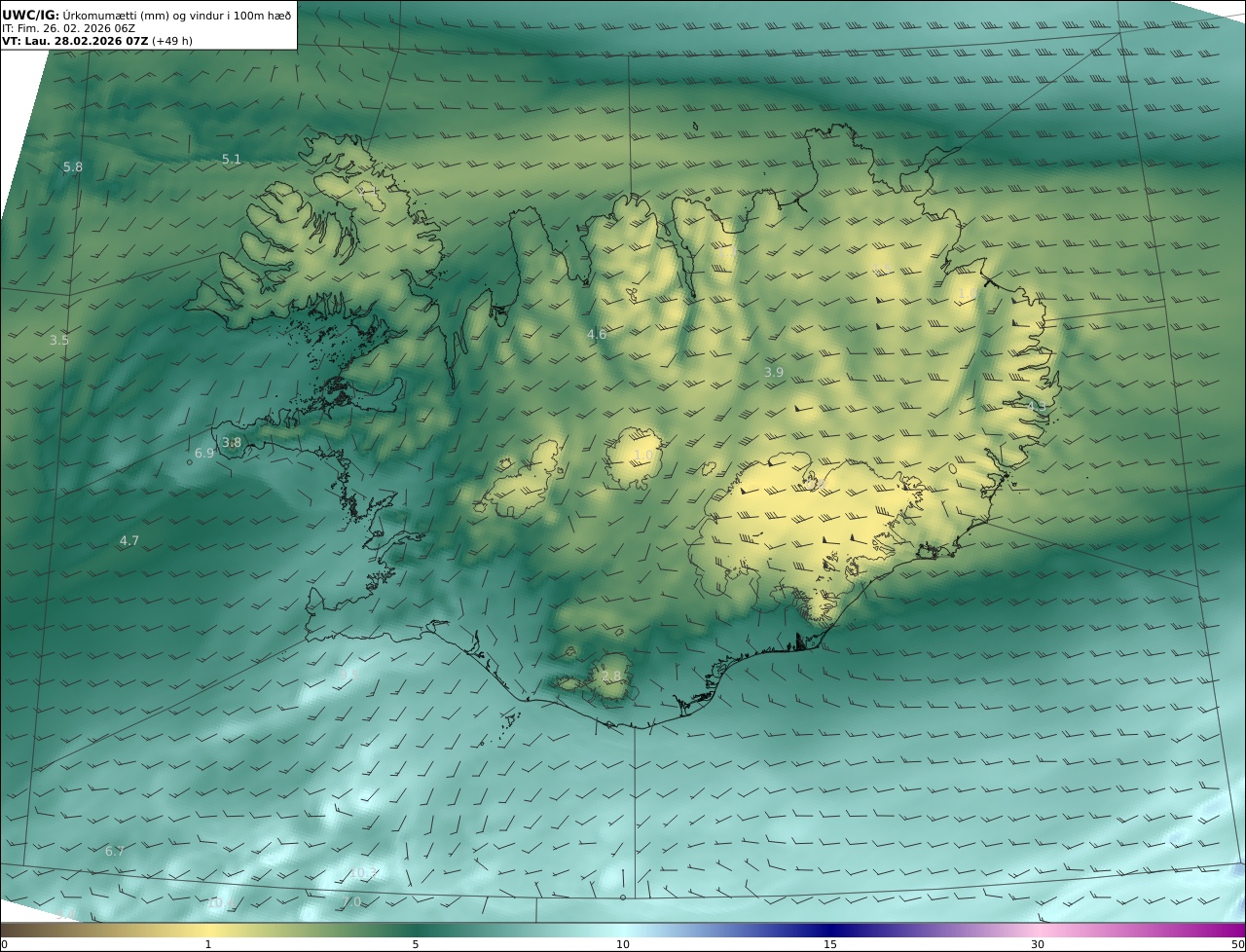Click the 3.5 value near west edge

tap(59, 341)
